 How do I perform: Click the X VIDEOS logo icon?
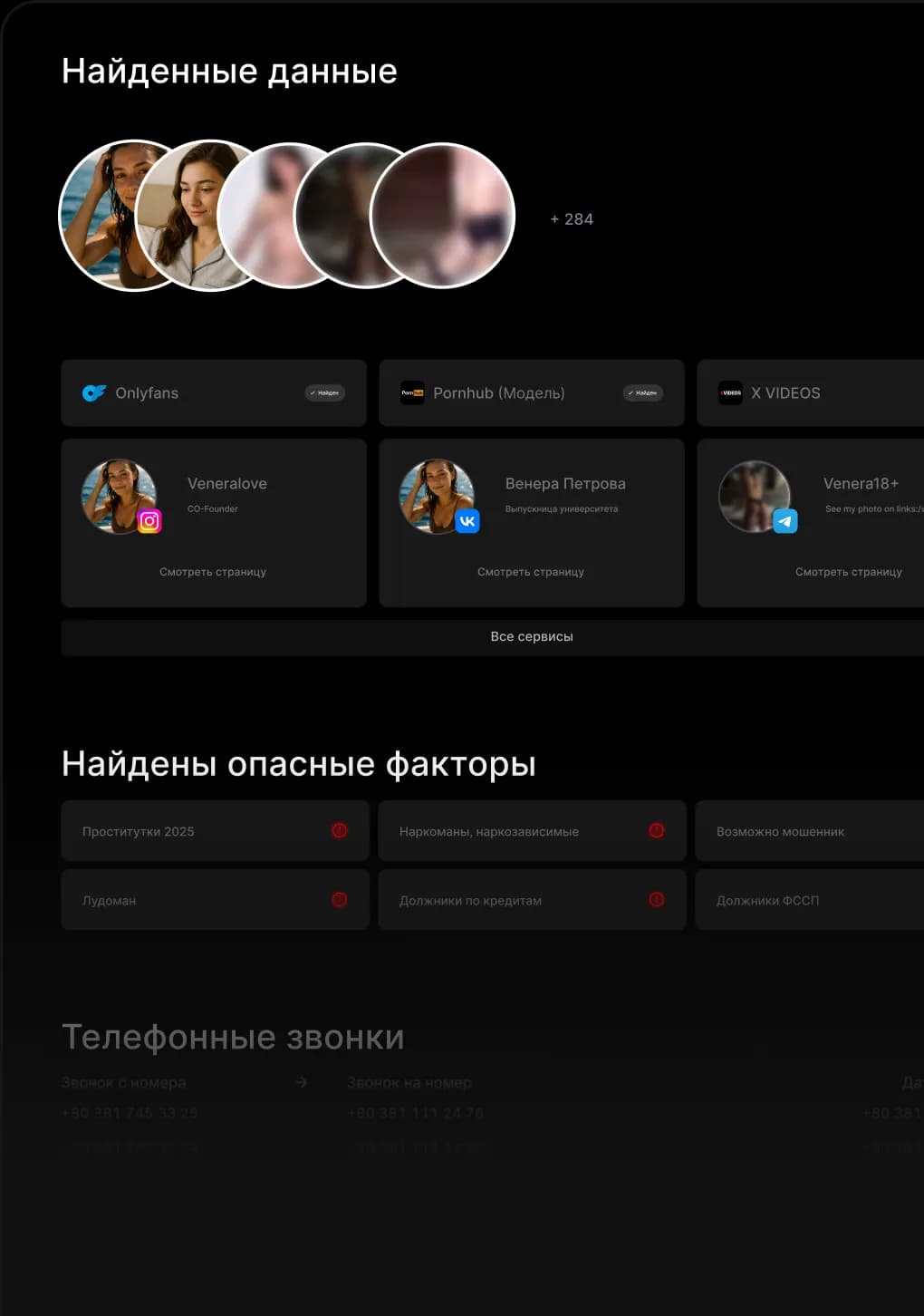[x=730, y=392]
